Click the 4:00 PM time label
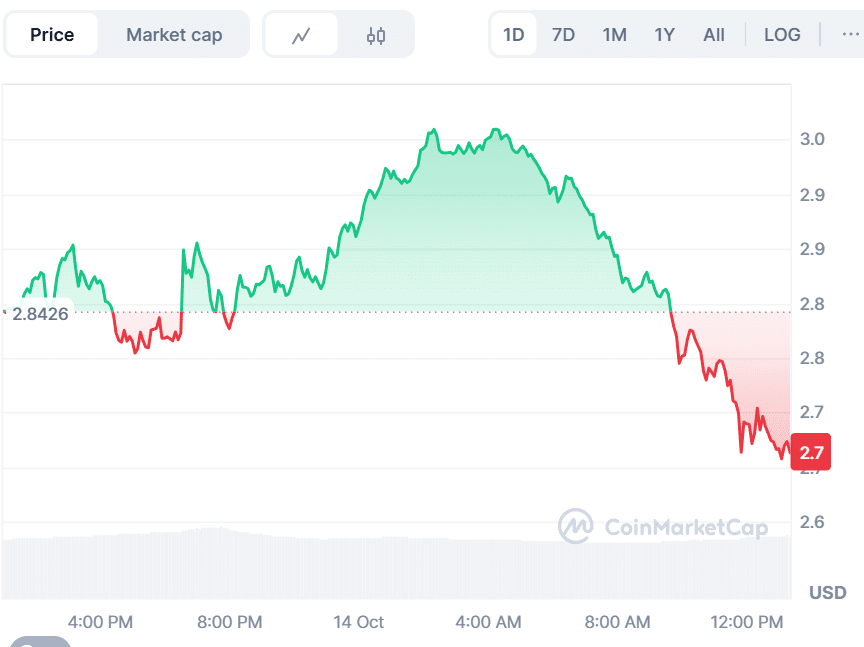 tap(100, 622)
